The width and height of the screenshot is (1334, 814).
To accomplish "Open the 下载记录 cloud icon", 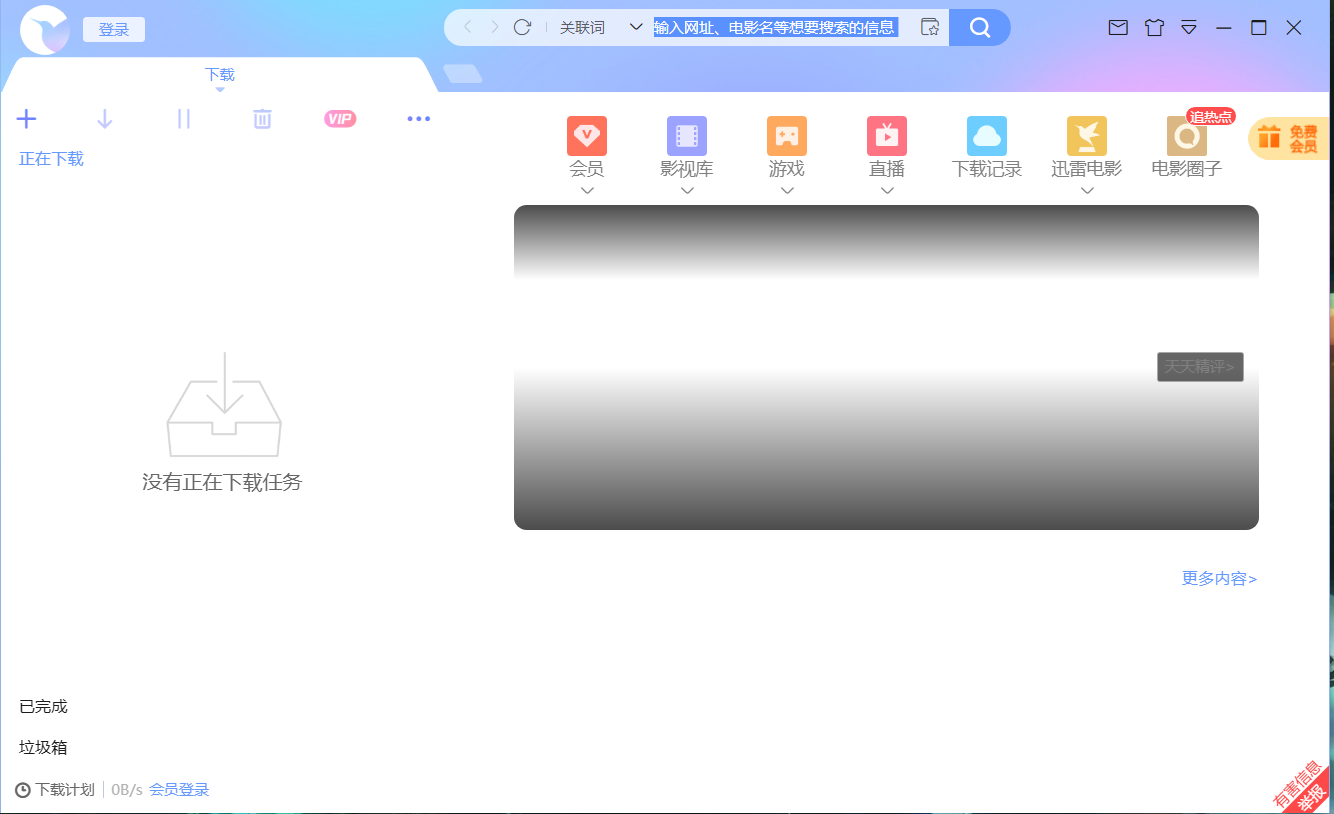I will (x=986, y=136).
